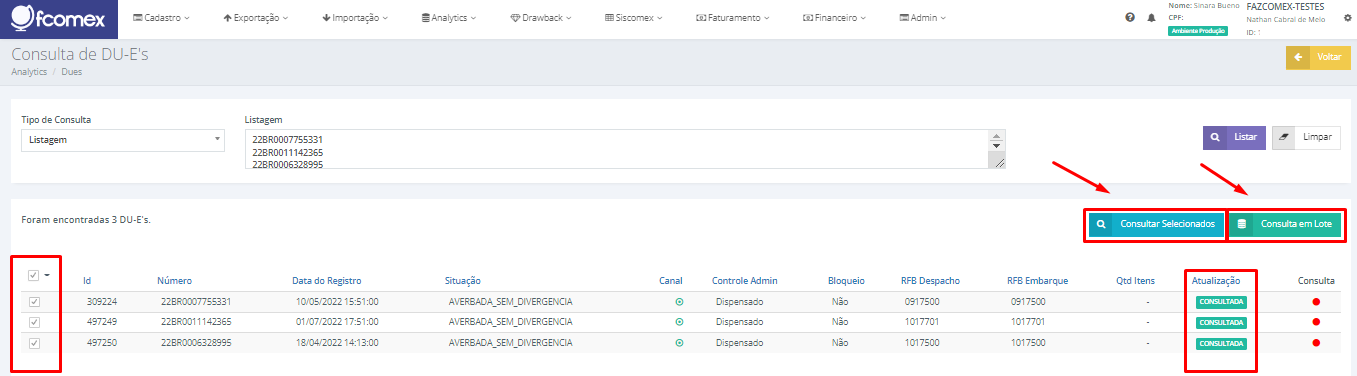The image size is (1357, 376).
Task: Click DU-E number 22BR0007755331 in table
Action: (196, 301)
